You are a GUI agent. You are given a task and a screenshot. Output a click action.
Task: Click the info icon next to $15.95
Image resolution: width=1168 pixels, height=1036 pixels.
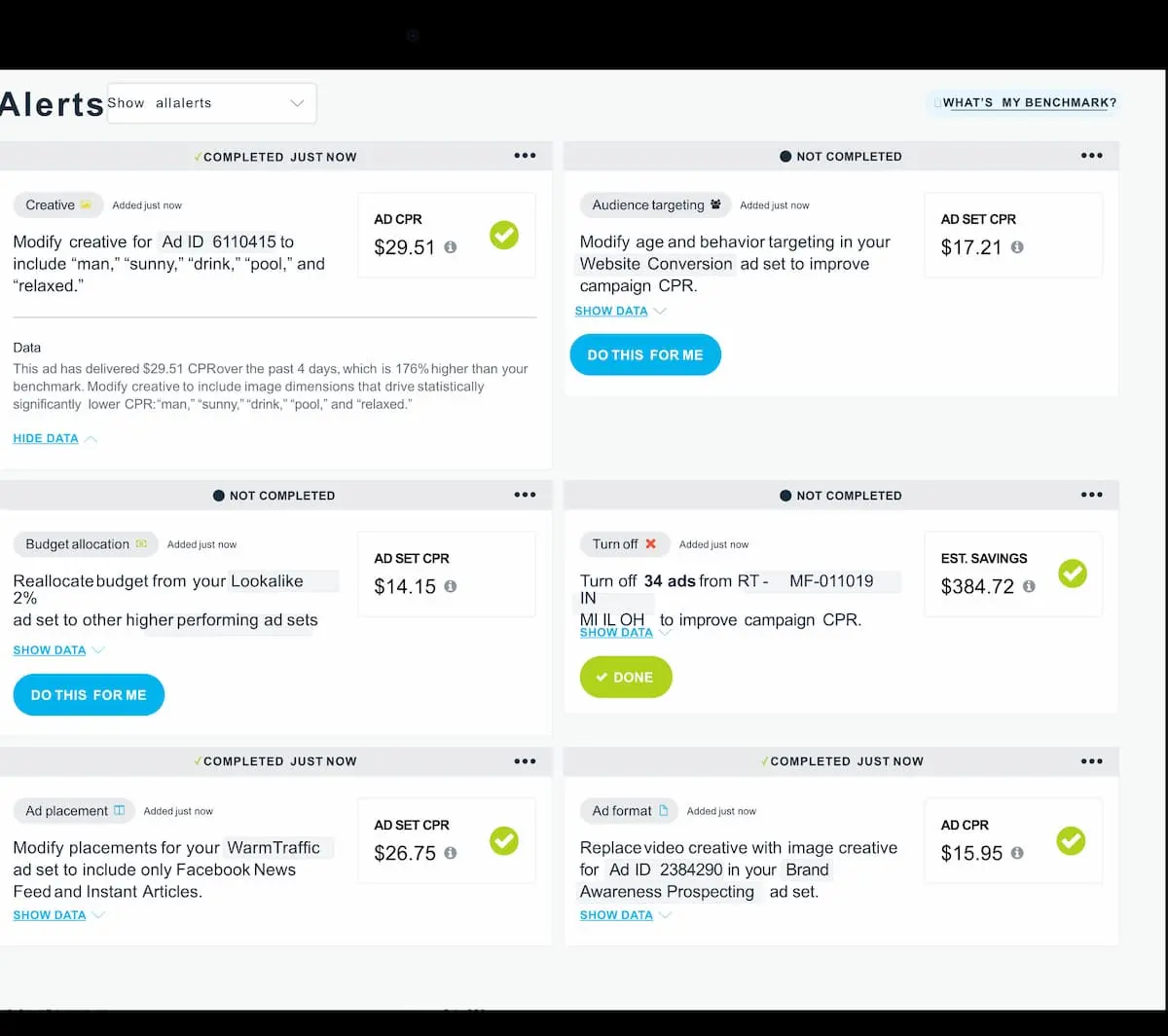pyautogui.click(x=1016, y=853)
